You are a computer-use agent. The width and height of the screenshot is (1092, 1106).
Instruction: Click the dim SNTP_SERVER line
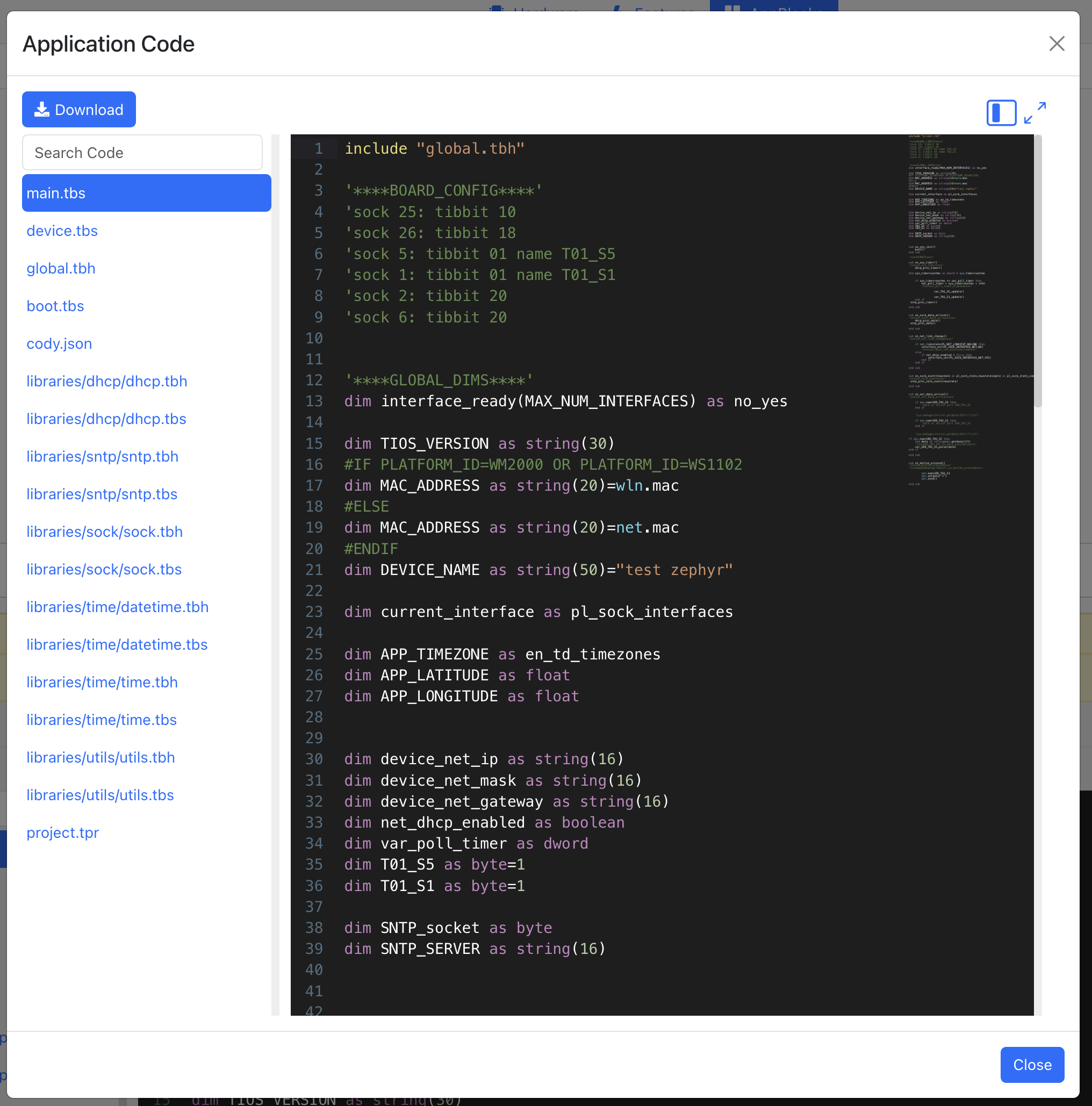click(475, 949)
